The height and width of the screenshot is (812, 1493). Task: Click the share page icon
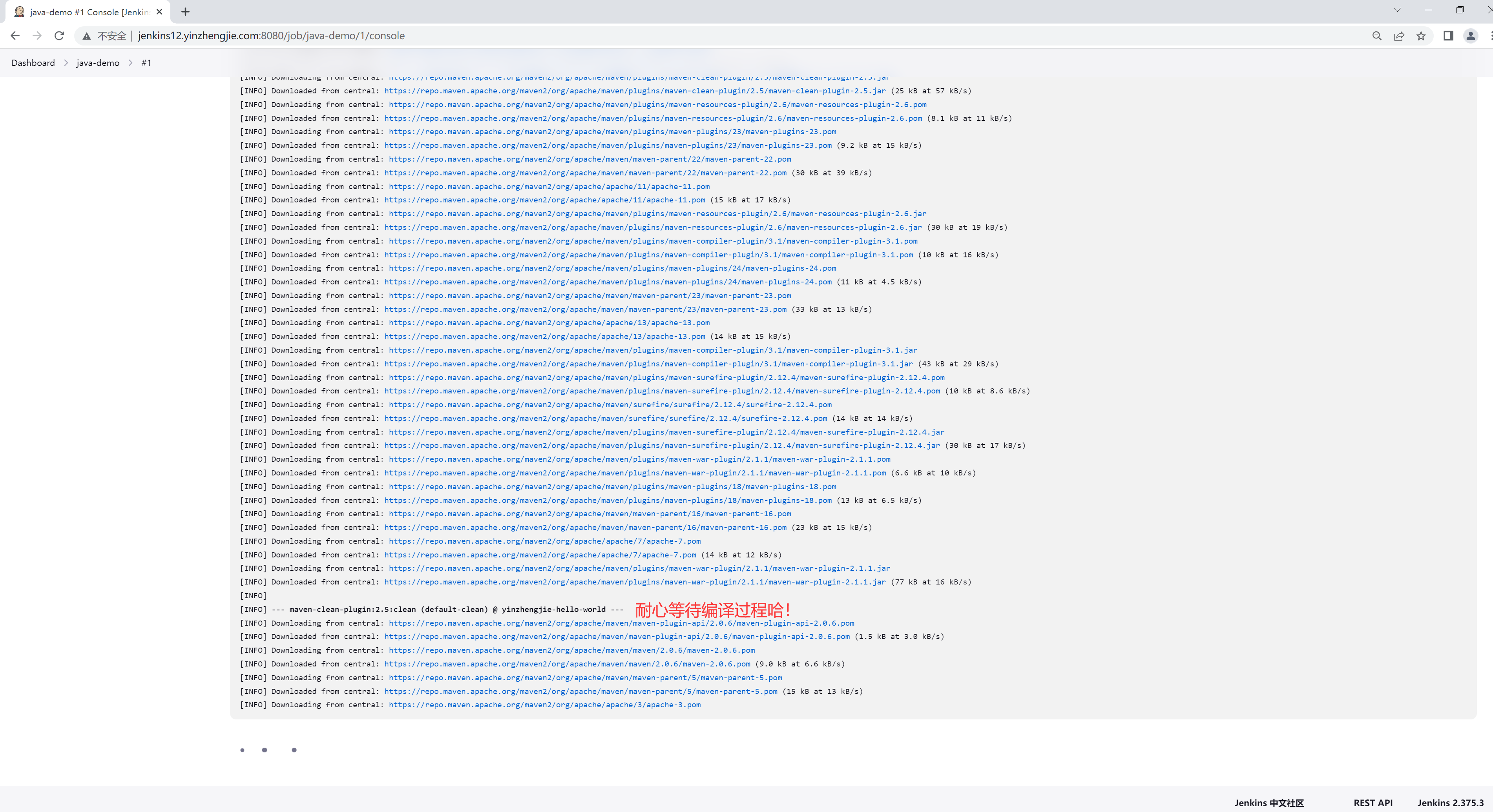pyautogui.click(x=1399, y=36)
